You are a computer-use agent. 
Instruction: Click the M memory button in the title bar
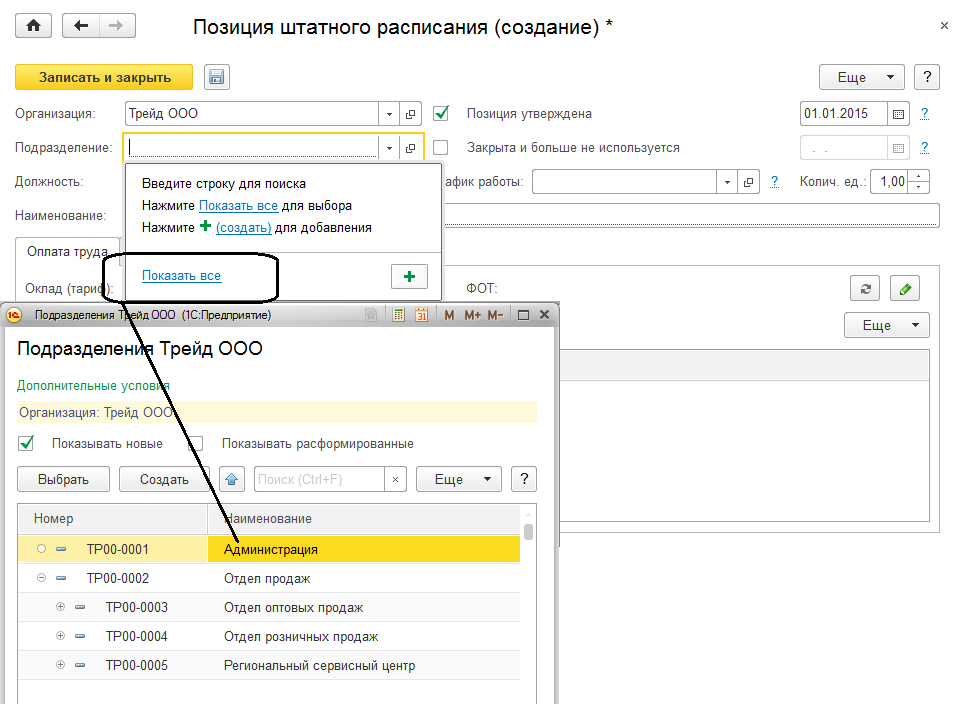tap(449, 315)
